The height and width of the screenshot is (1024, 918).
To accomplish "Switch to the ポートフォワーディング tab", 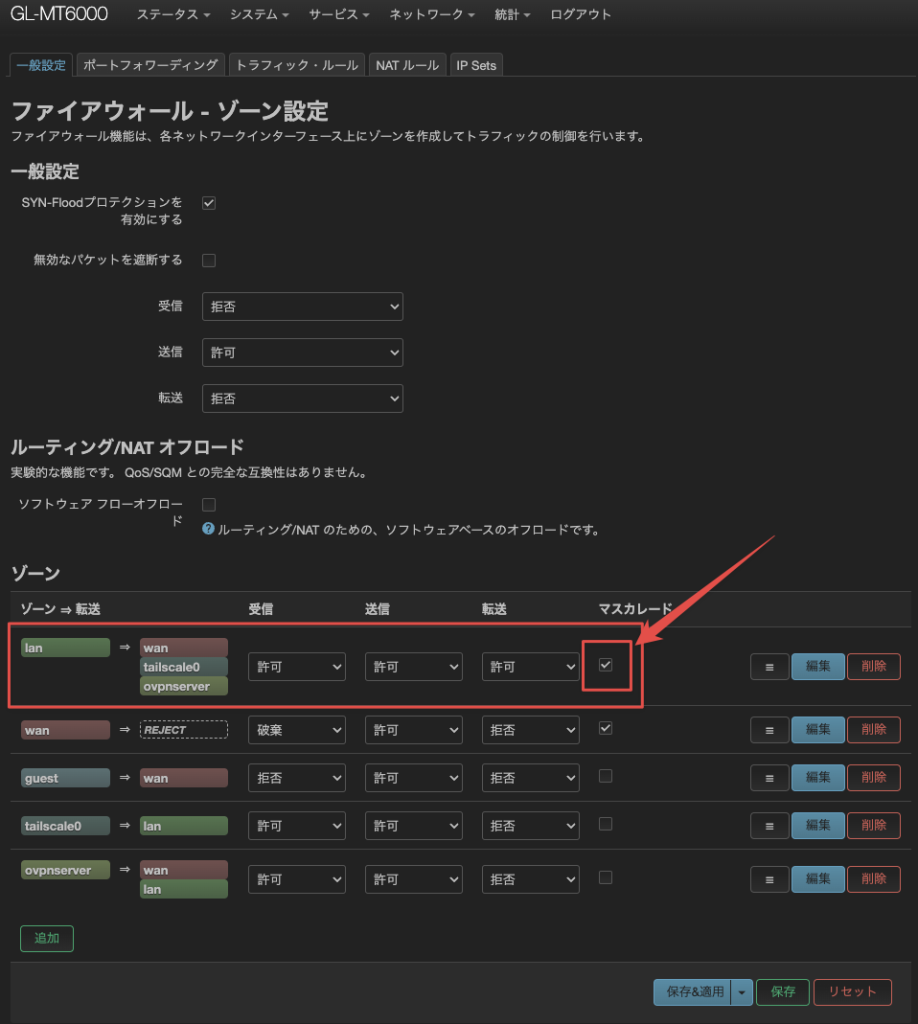I will [150, 65].
